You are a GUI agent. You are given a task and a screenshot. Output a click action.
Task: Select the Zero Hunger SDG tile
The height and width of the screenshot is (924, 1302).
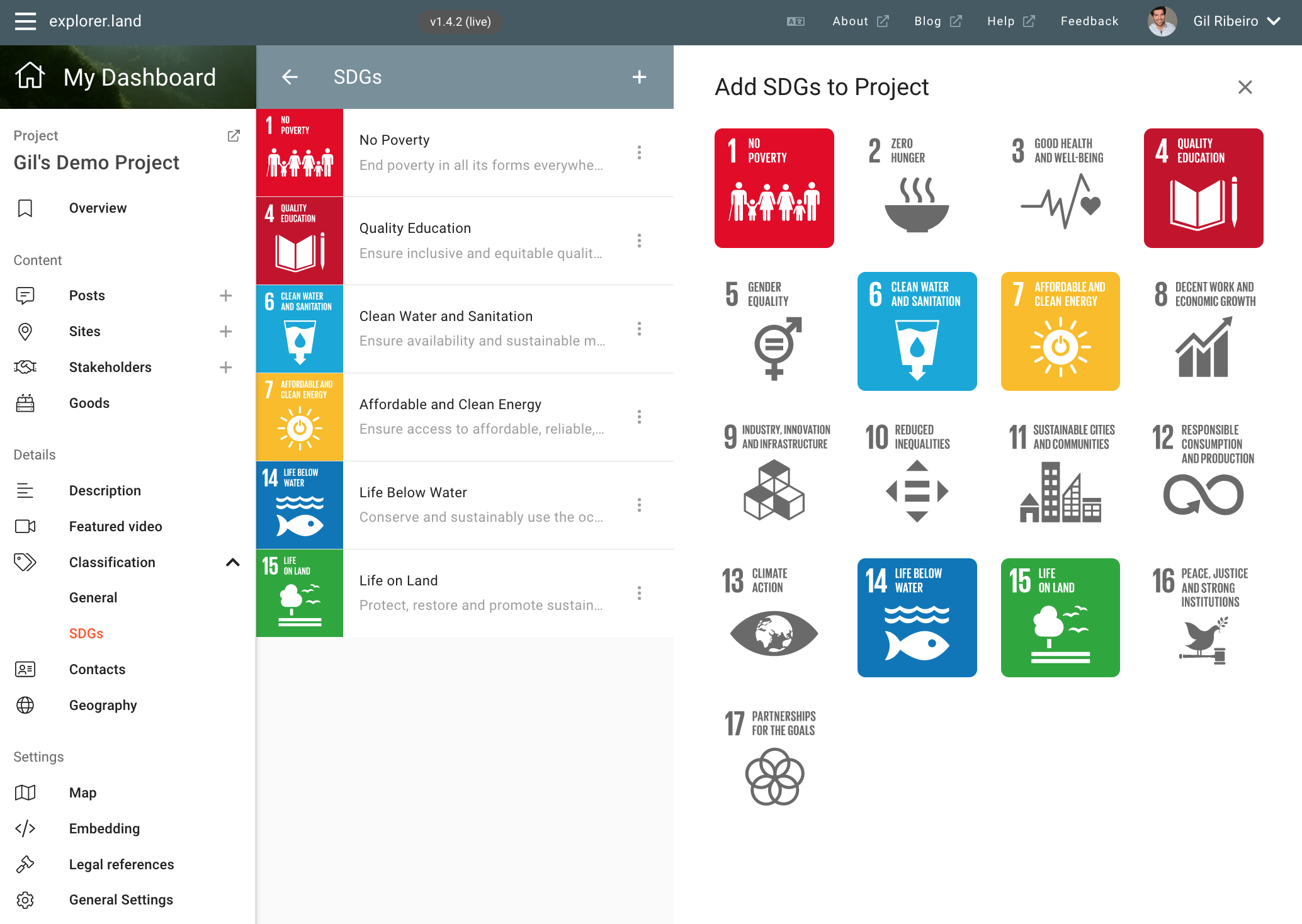[x=917, y=188]
